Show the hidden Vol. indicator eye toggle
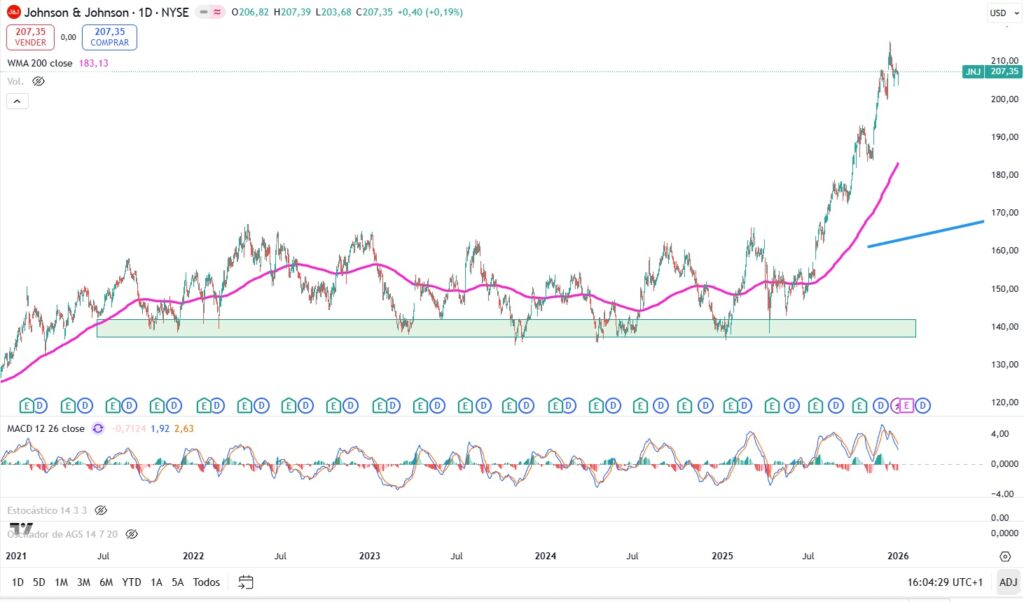 click(x=37, y=81)
